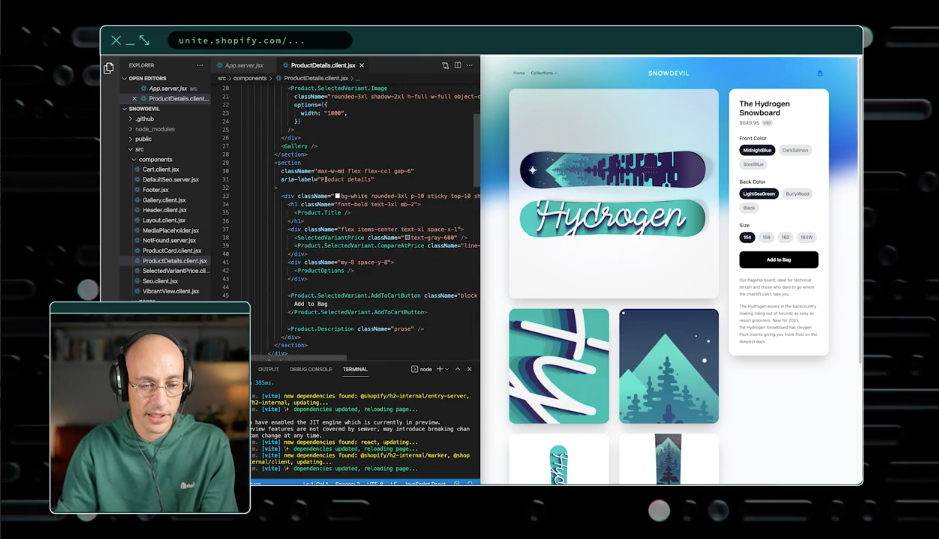939x539 pixels.
Task: Click the components breadcrumb segment
Action: click(250, 78)
